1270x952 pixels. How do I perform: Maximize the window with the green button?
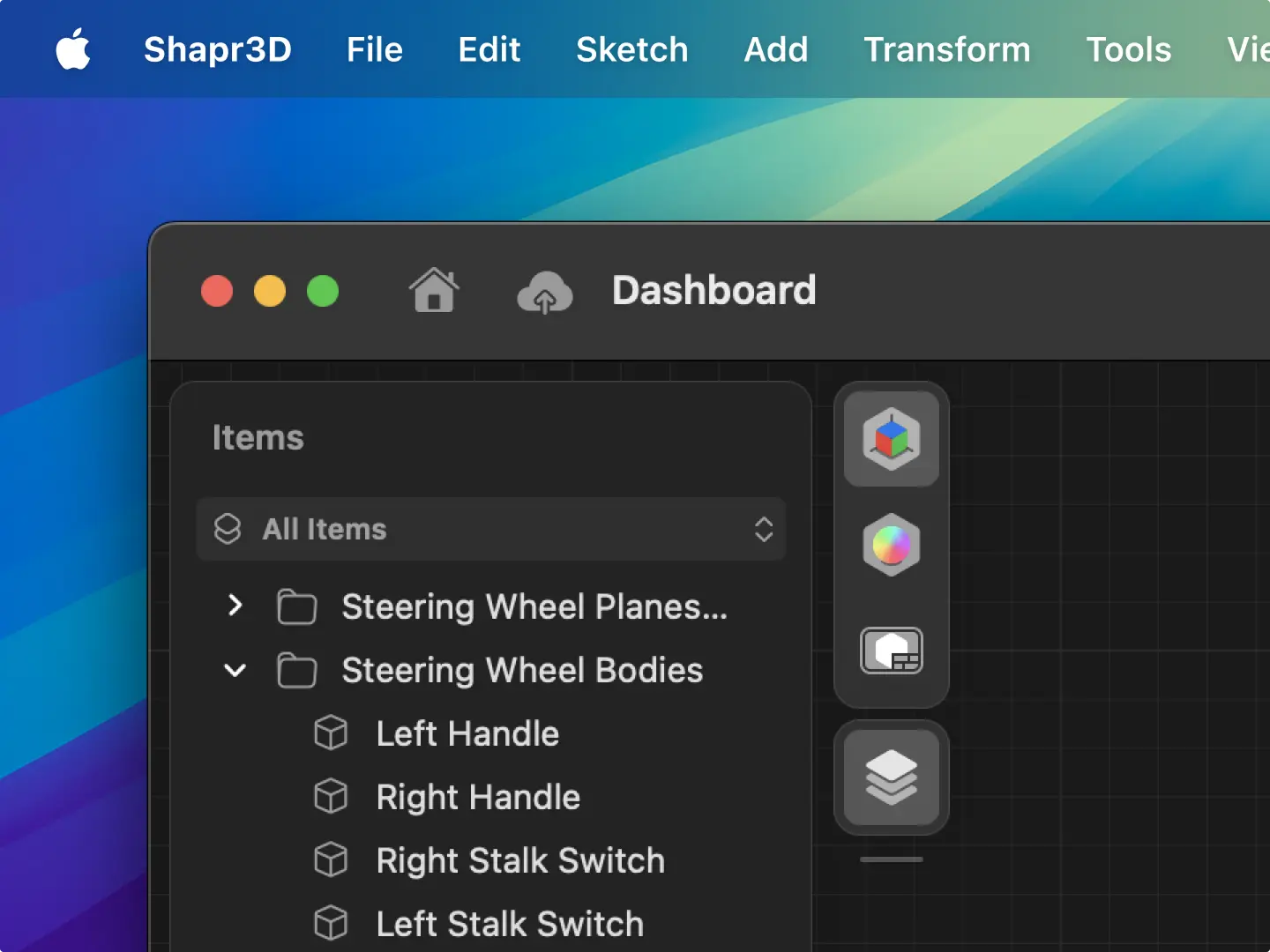pyautogui.click(x=323, y=291)
